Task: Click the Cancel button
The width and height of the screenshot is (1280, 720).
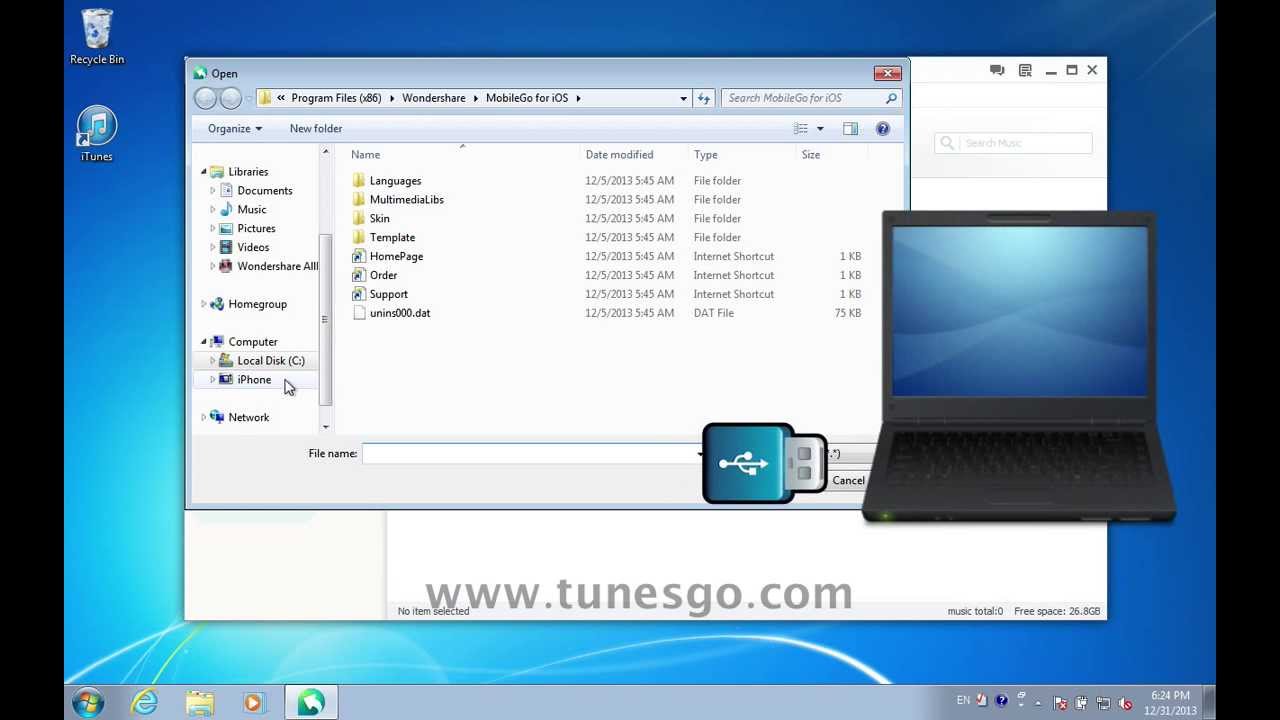Action: click(848, 480)
